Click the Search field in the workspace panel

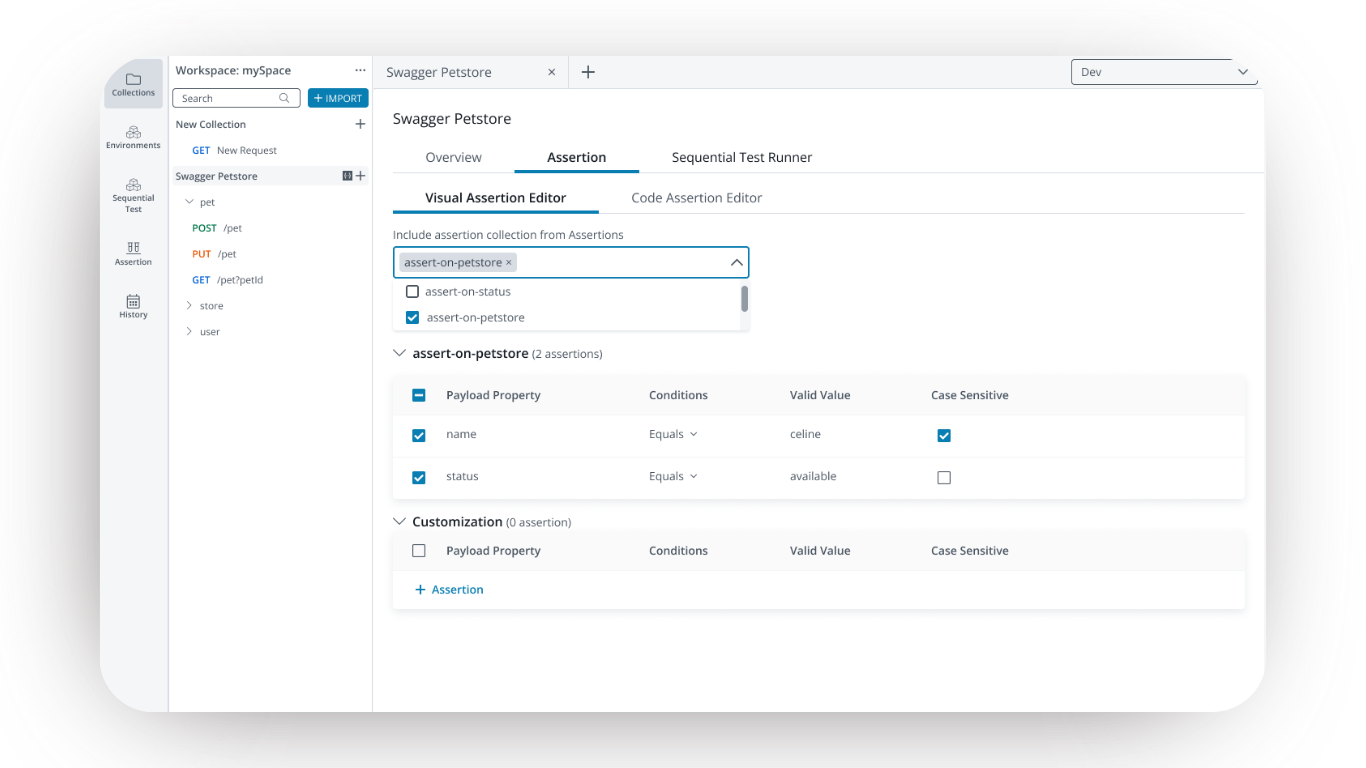(236, 98)
